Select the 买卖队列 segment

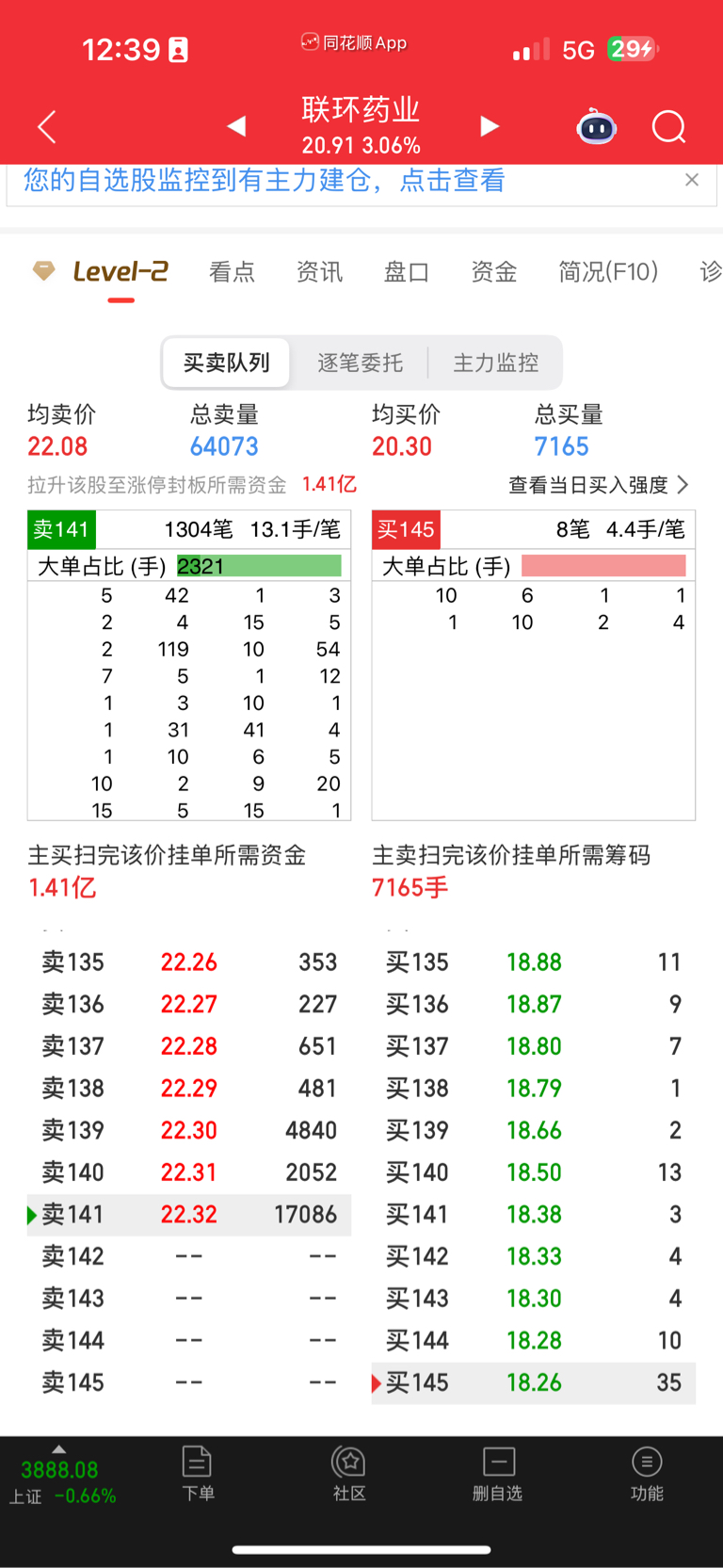click(226, 363)
